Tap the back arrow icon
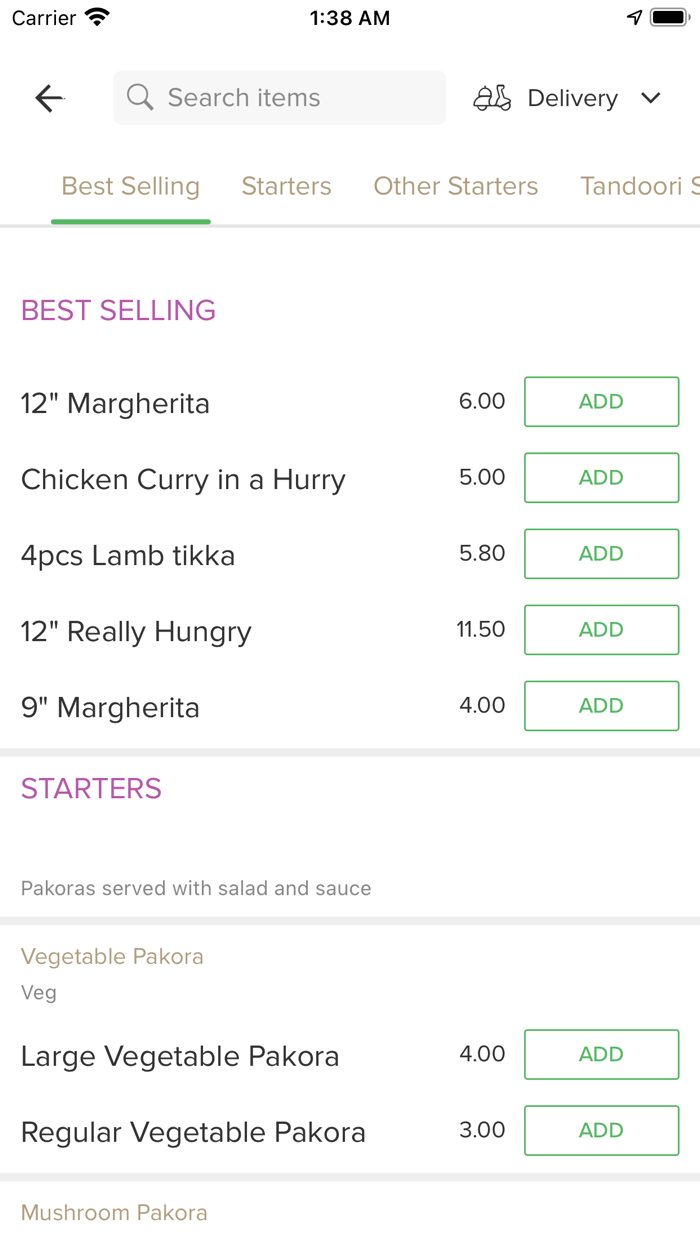Image resolution: width=700 pixels, height=1244 pixels. click(x=49, y=98)
